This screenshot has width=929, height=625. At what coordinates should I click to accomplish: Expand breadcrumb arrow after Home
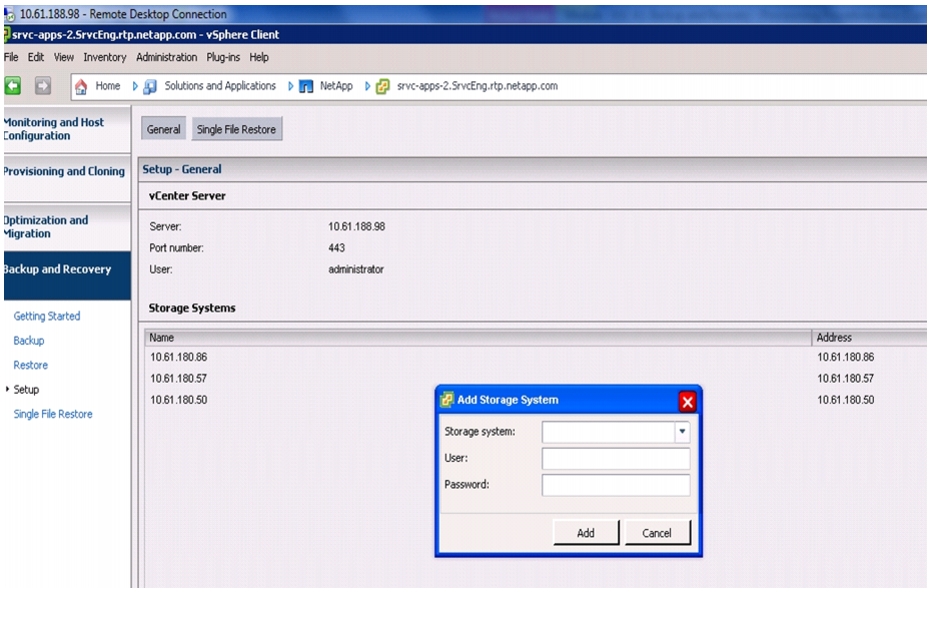[x=135, y=86]
